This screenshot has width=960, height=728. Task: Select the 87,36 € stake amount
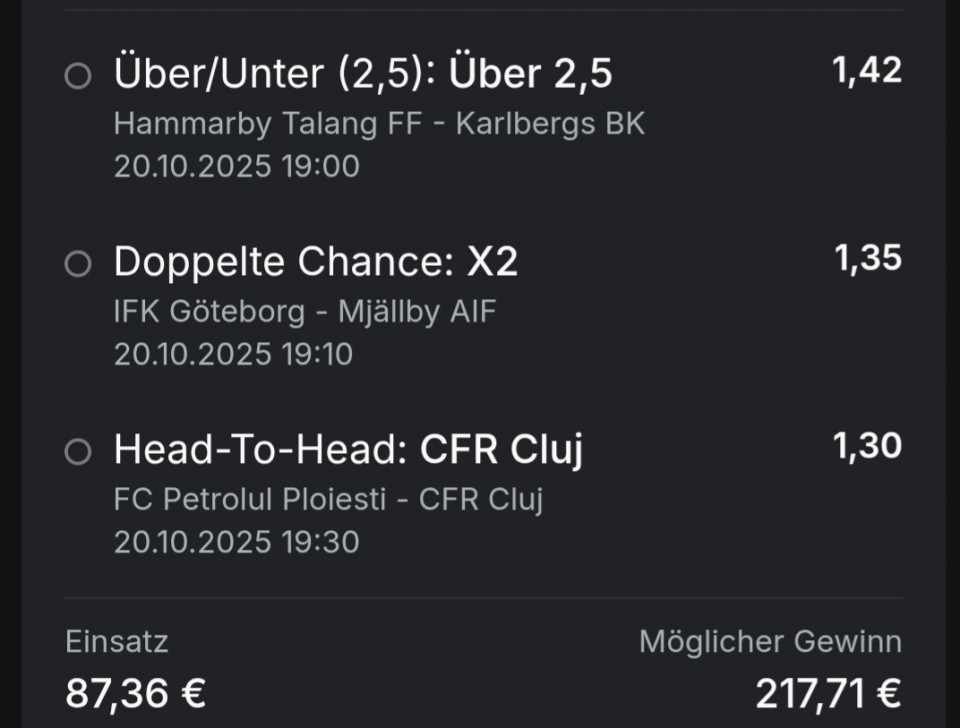pyautogui.click(x=136, y=692)
